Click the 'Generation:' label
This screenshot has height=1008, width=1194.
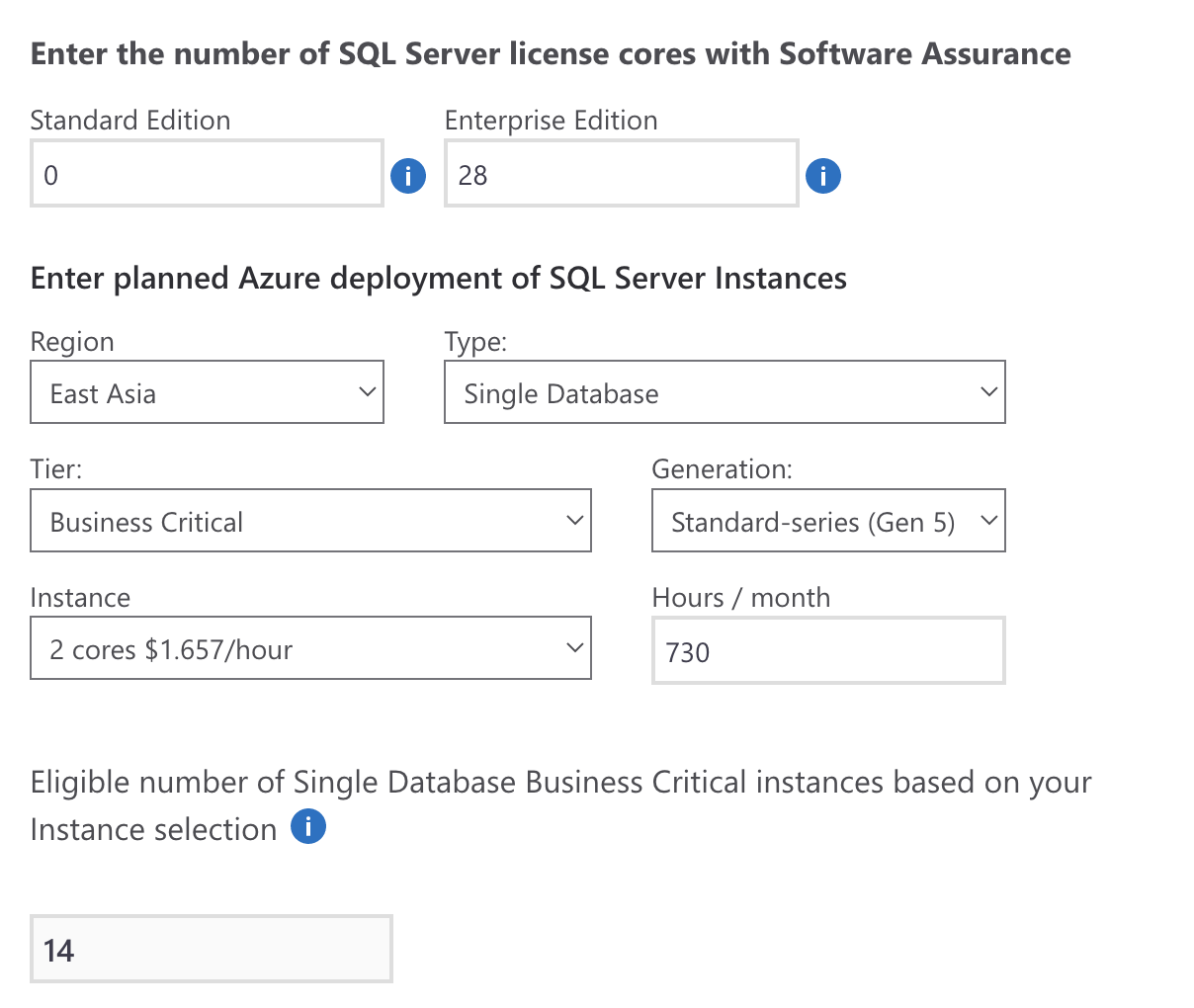click(723, 469)
